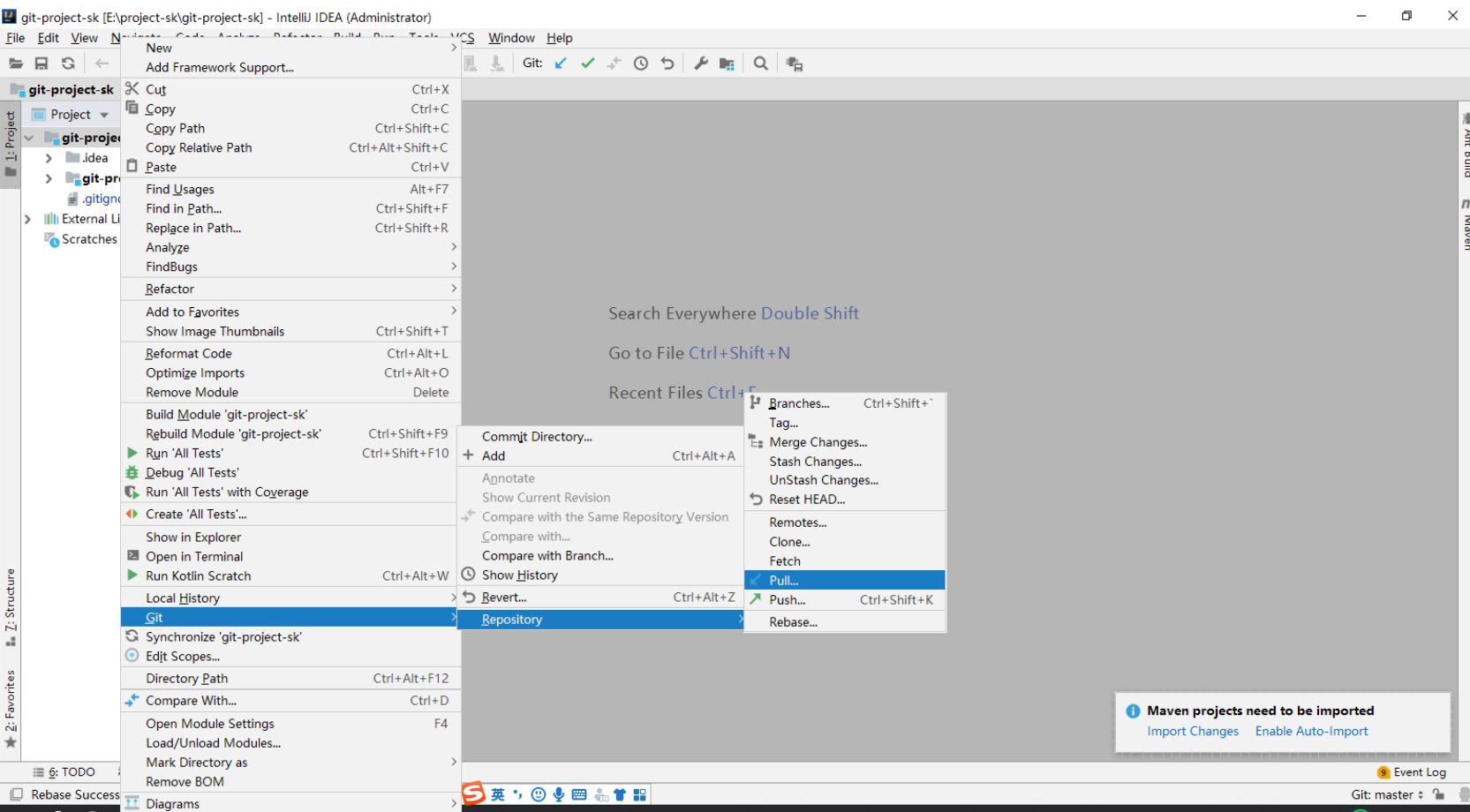Click Enable Auto-Import link
The image size is (1470, 812).
coord(1311,731)
